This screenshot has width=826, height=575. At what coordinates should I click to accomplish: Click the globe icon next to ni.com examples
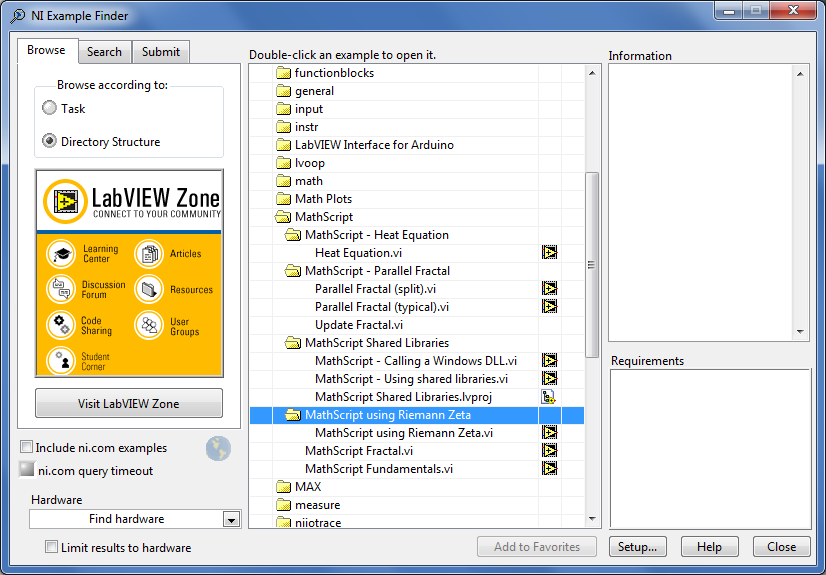[218, 449]
